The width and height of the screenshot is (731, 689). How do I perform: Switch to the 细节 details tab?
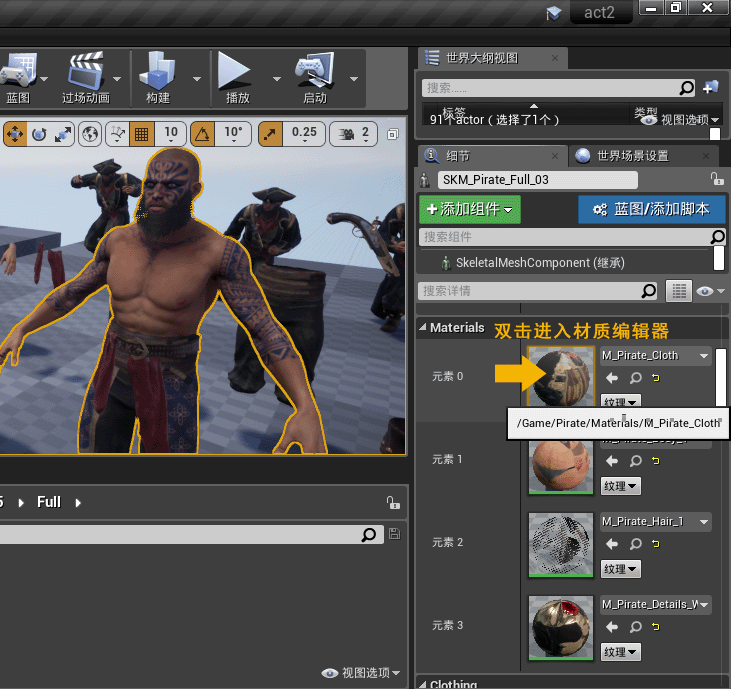point(458,156)
